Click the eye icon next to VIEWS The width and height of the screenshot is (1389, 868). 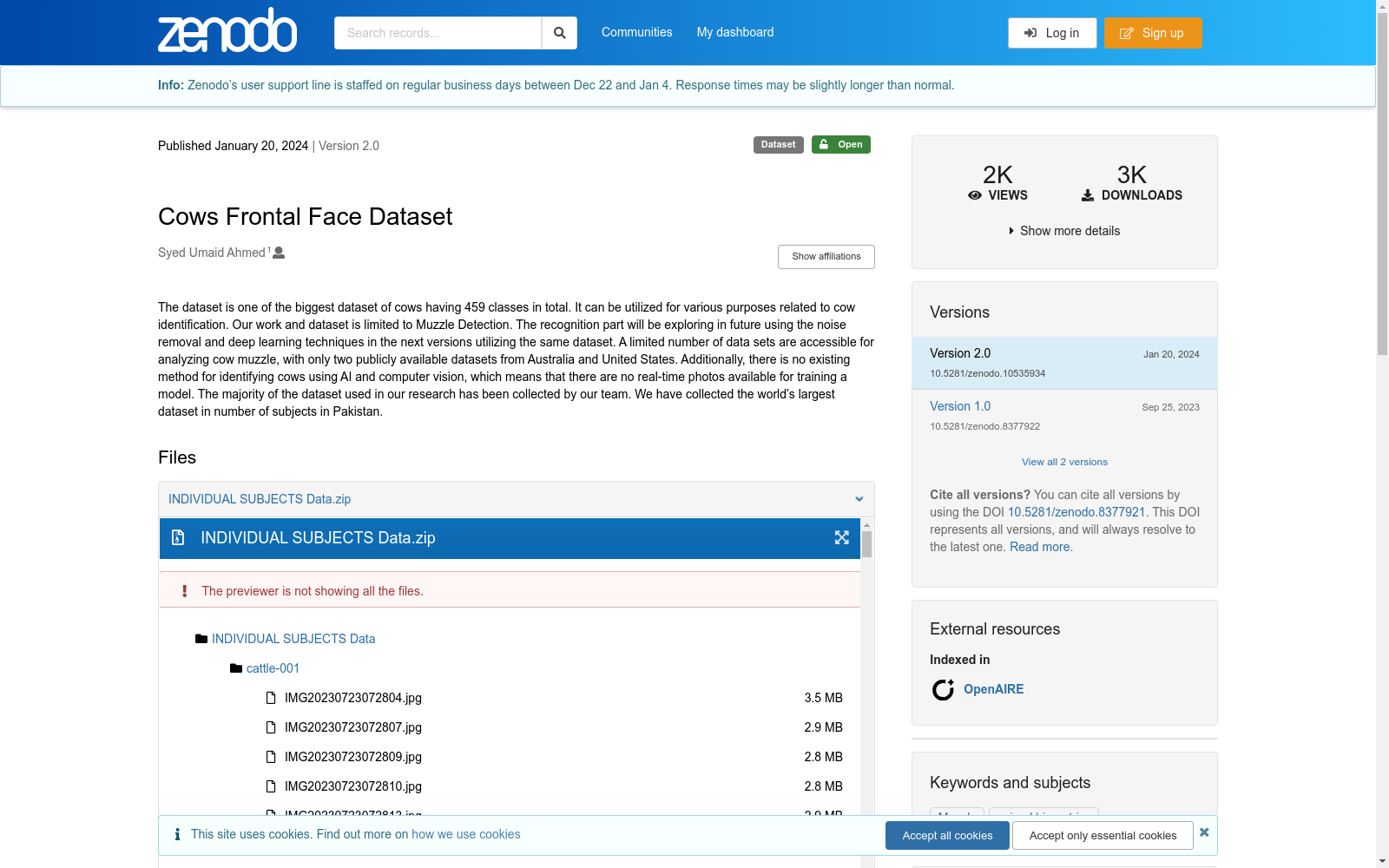(975, 195)
